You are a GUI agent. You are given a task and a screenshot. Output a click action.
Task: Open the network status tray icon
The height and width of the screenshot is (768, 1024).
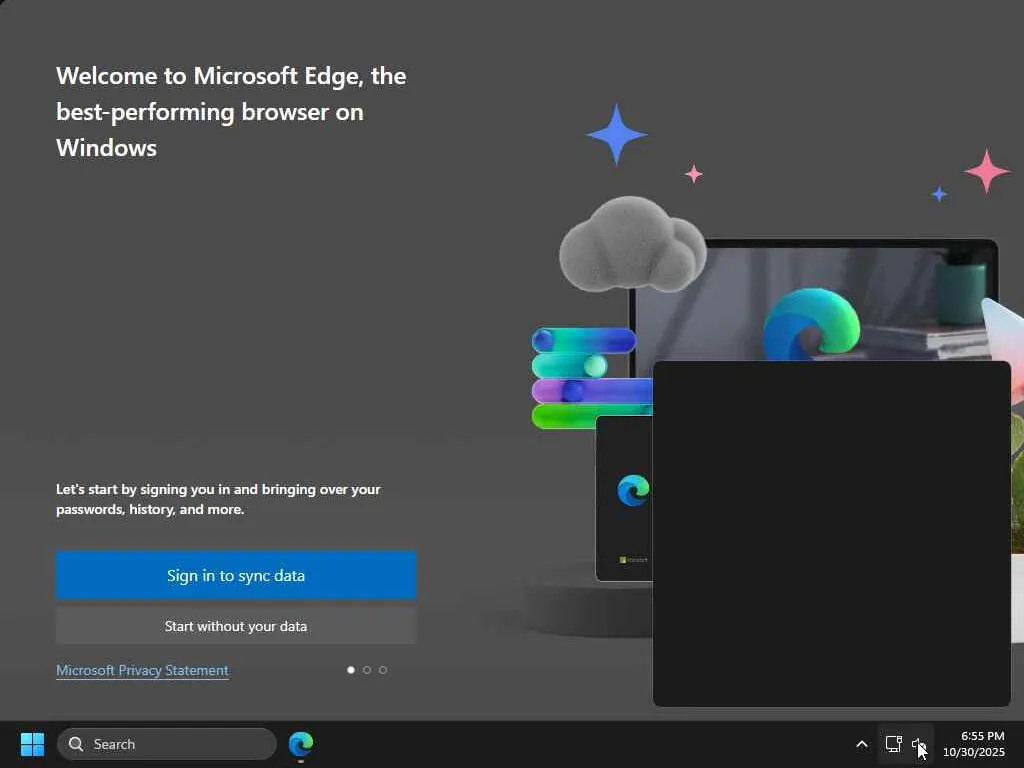[893, 744]
